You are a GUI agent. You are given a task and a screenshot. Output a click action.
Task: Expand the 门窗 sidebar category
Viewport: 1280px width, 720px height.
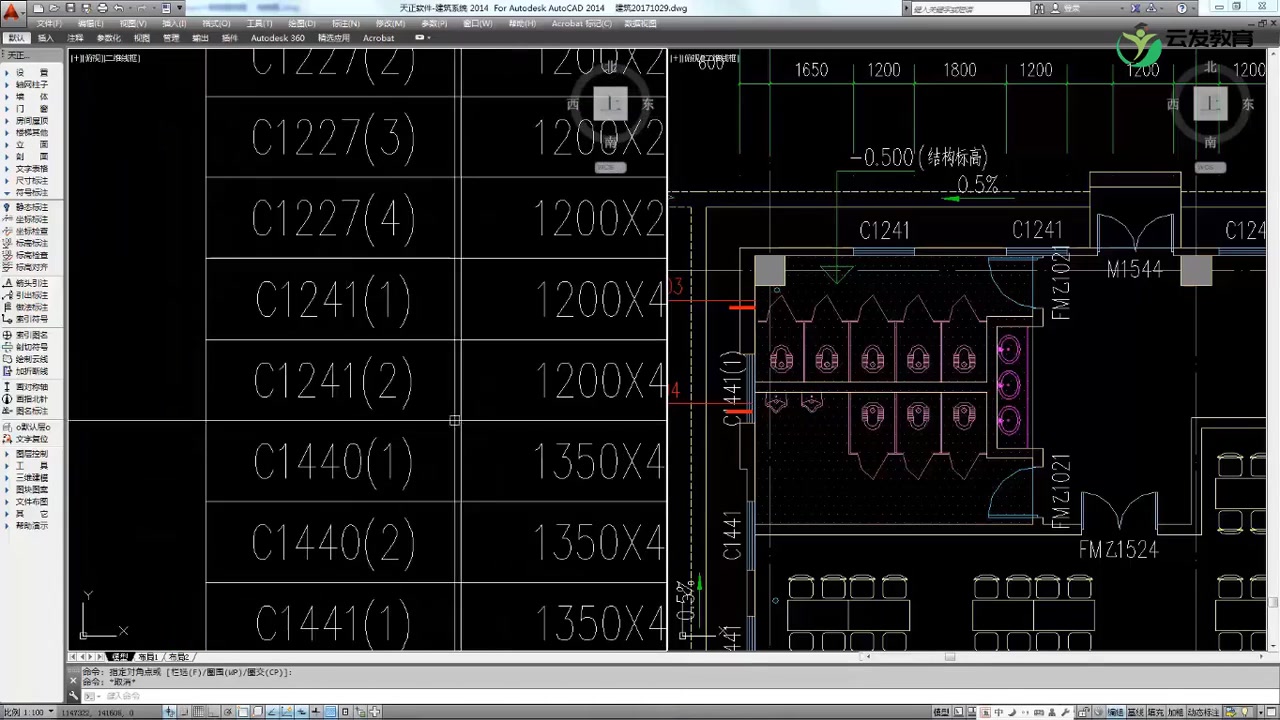pos(26,109)
